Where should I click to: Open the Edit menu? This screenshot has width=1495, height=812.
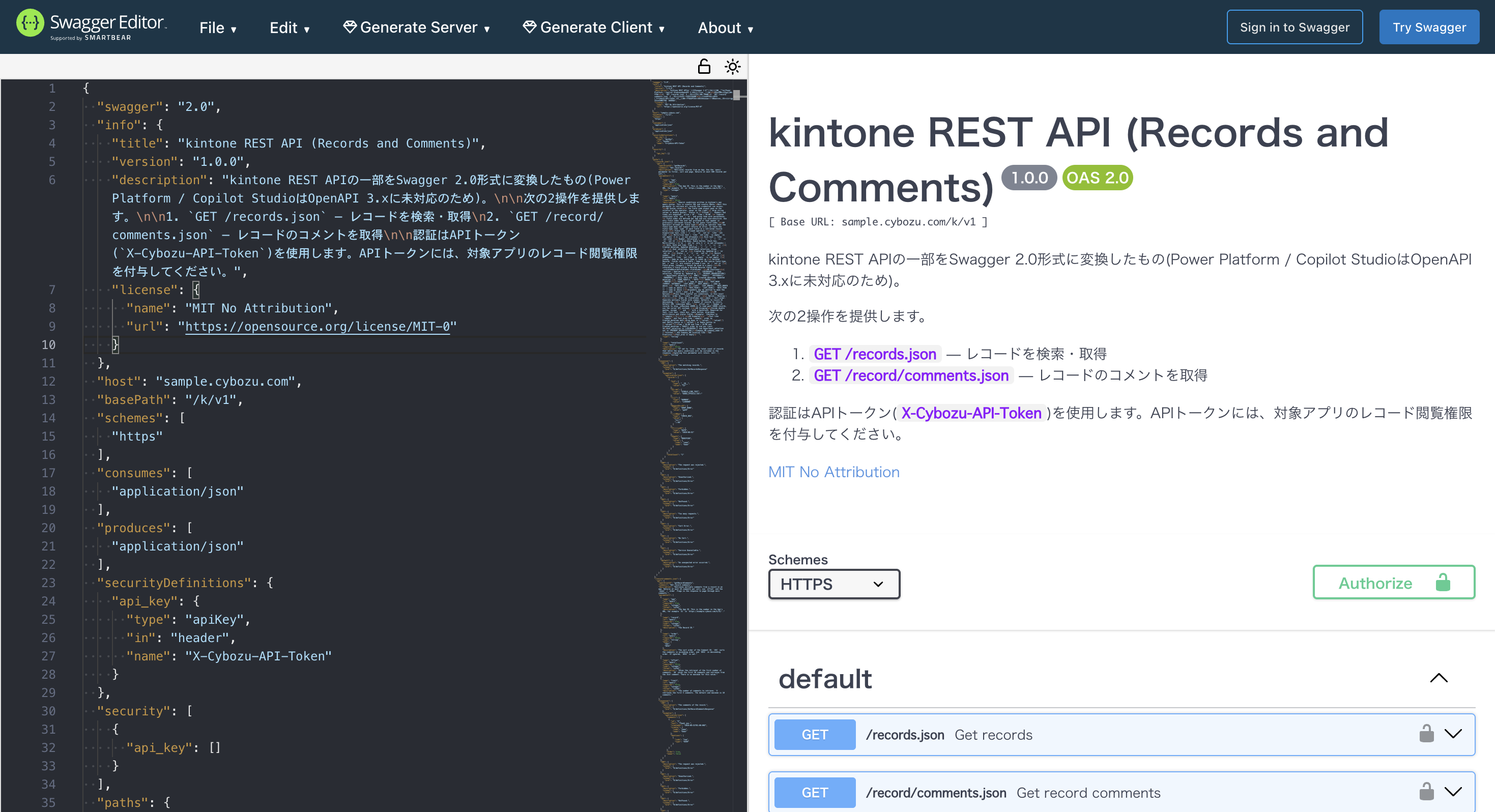[289, 27]
